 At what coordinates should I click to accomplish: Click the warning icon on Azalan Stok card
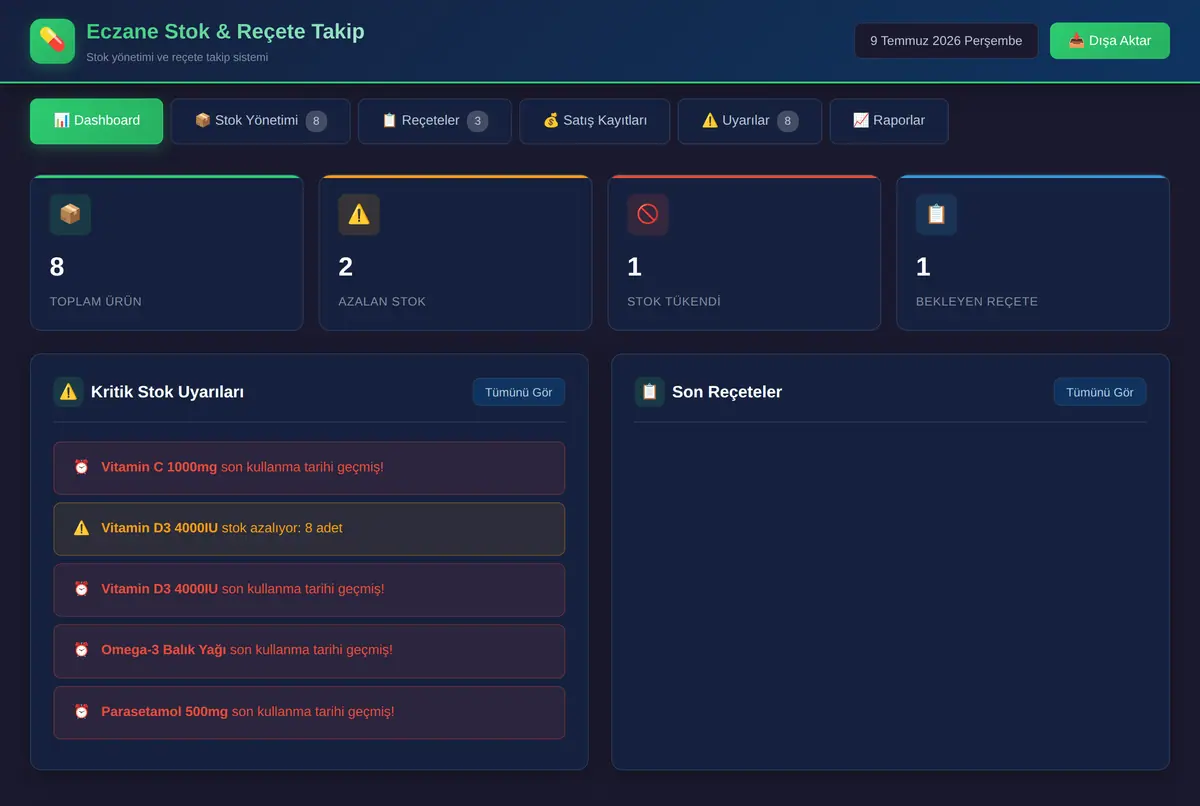pos(359,214)
